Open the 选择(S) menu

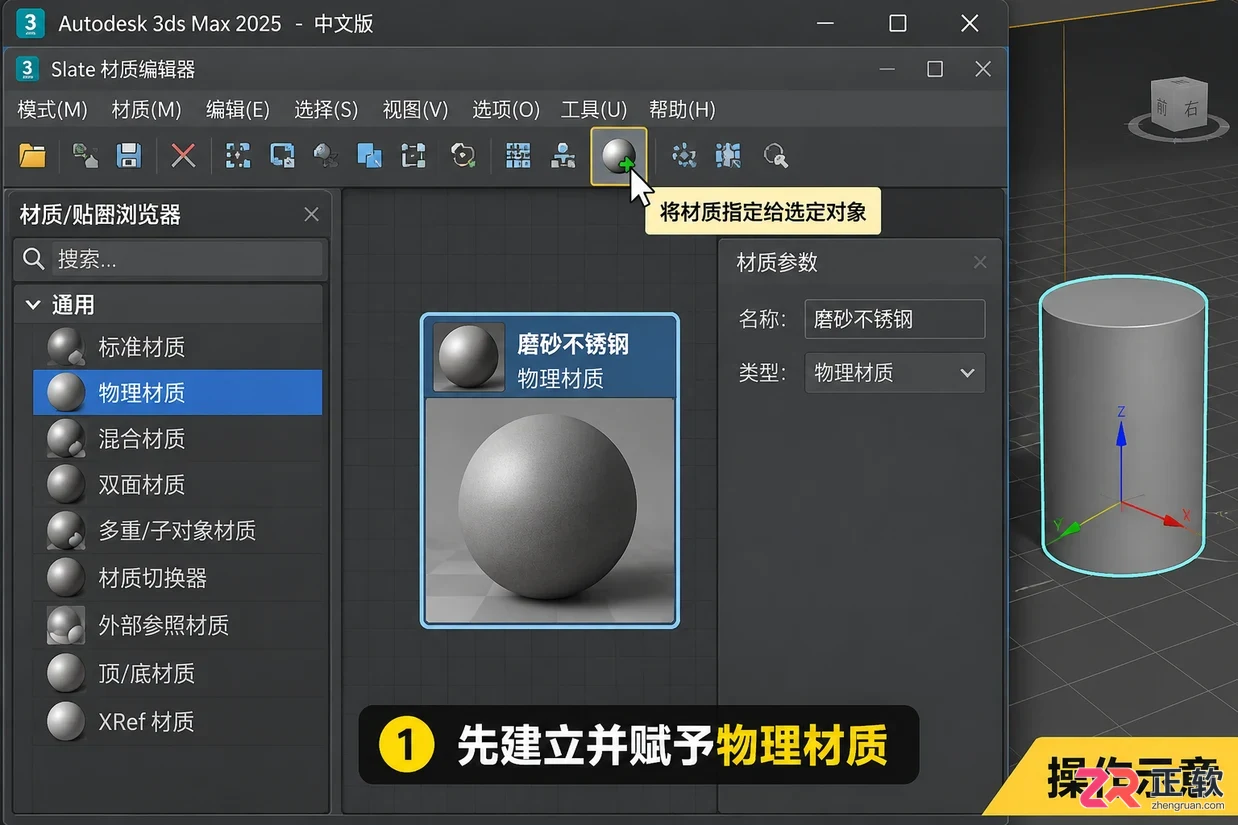pyautogui.click(x=326, y=109)
